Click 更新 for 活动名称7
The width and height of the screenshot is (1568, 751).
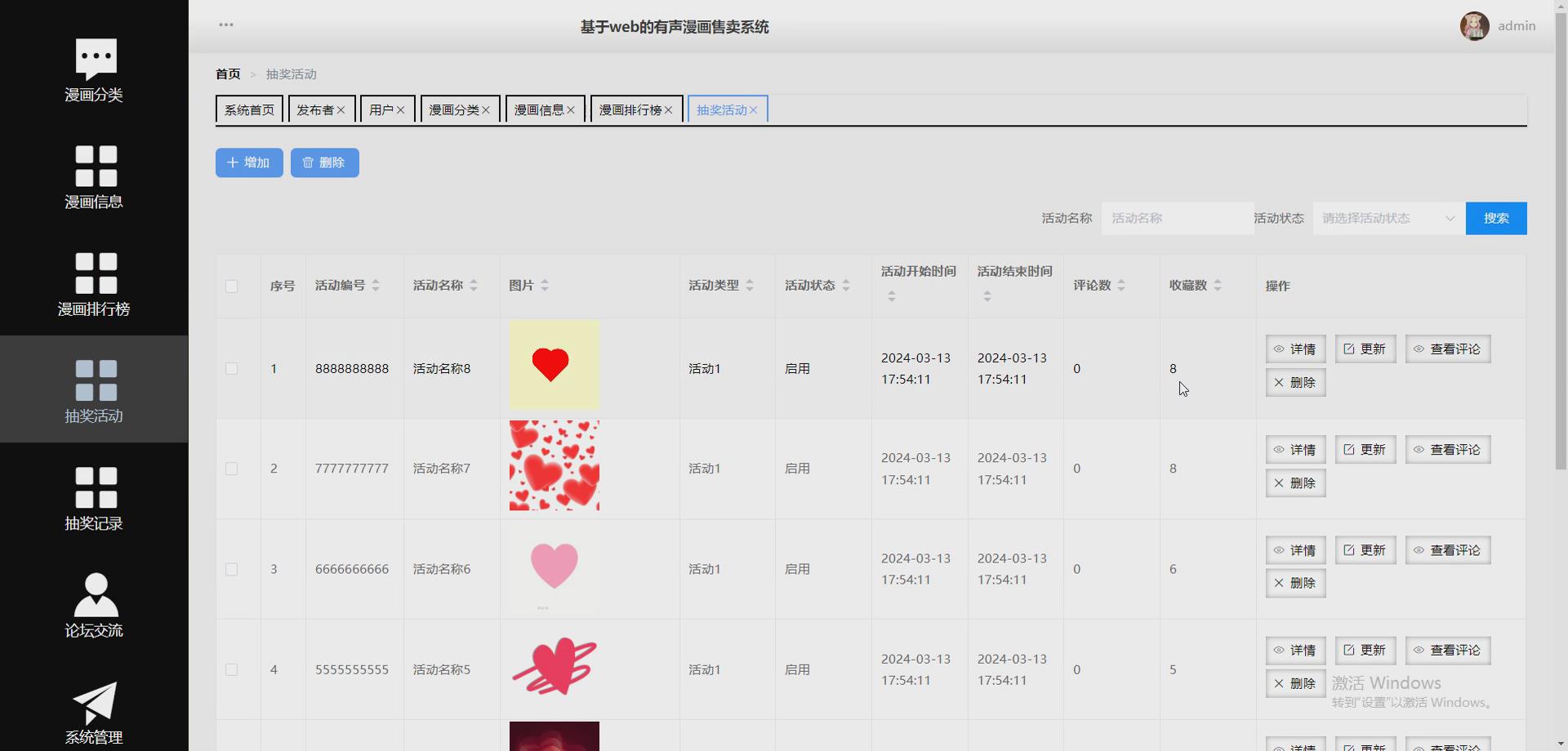pyautogui.click(x=1365, y=450)
